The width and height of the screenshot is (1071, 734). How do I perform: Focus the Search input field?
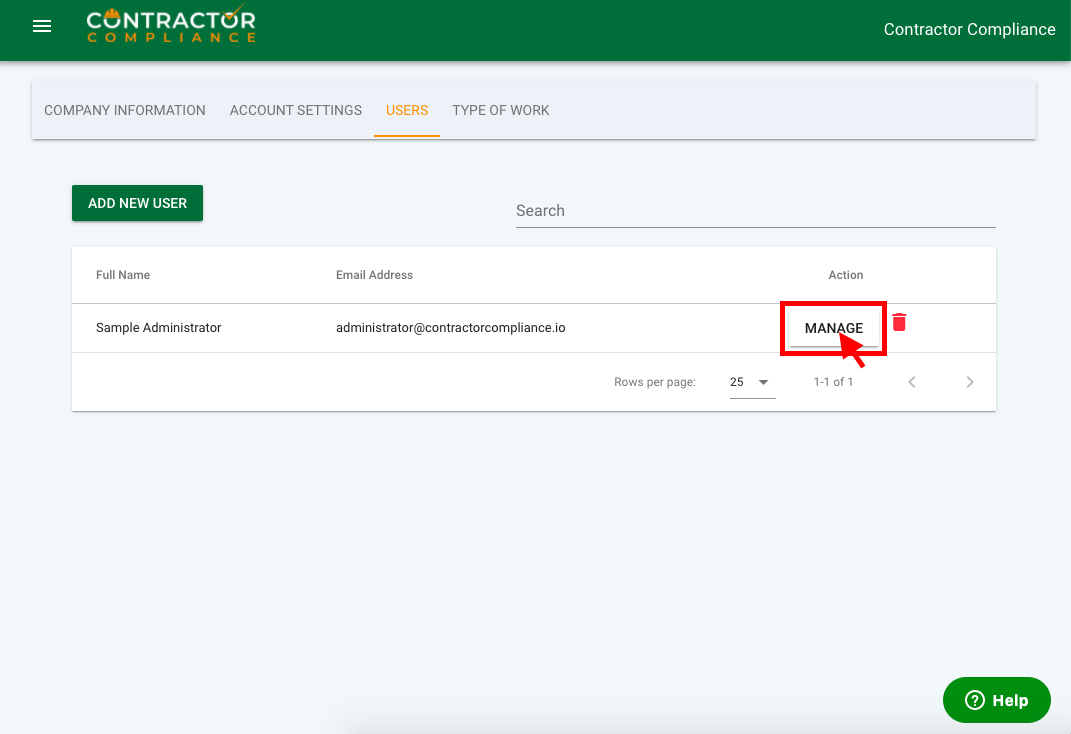tap(755, 211)
